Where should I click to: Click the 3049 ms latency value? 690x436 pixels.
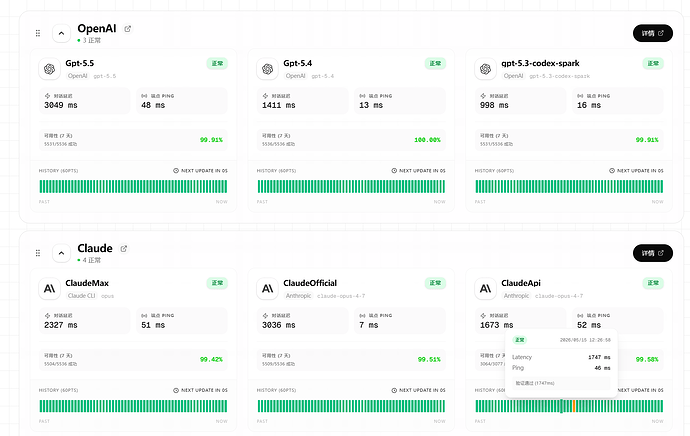pos(61,105)
